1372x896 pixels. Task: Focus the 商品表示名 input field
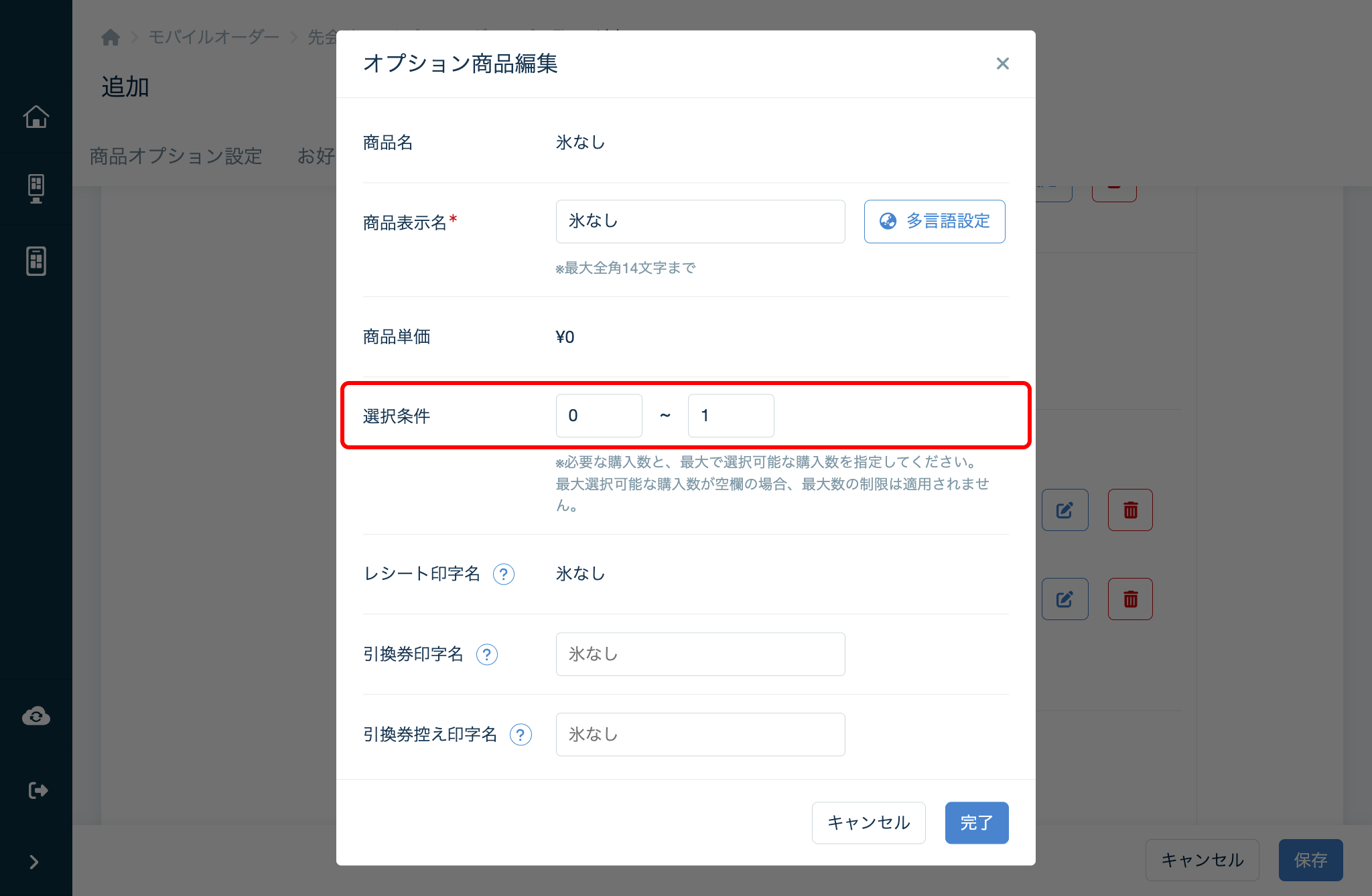pyautogui.click(x=701, y=222)
